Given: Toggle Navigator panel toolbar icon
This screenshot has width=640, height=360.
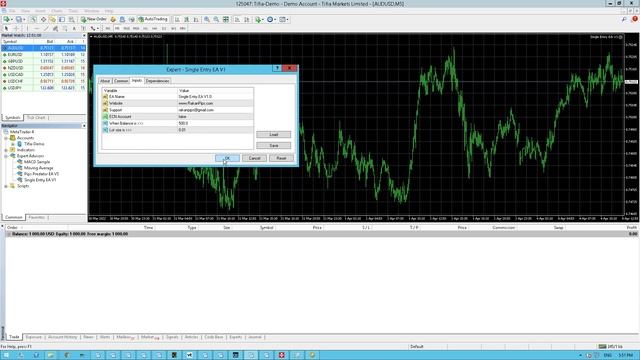Looking at the screenshot, I should click(x=53, y=19).
